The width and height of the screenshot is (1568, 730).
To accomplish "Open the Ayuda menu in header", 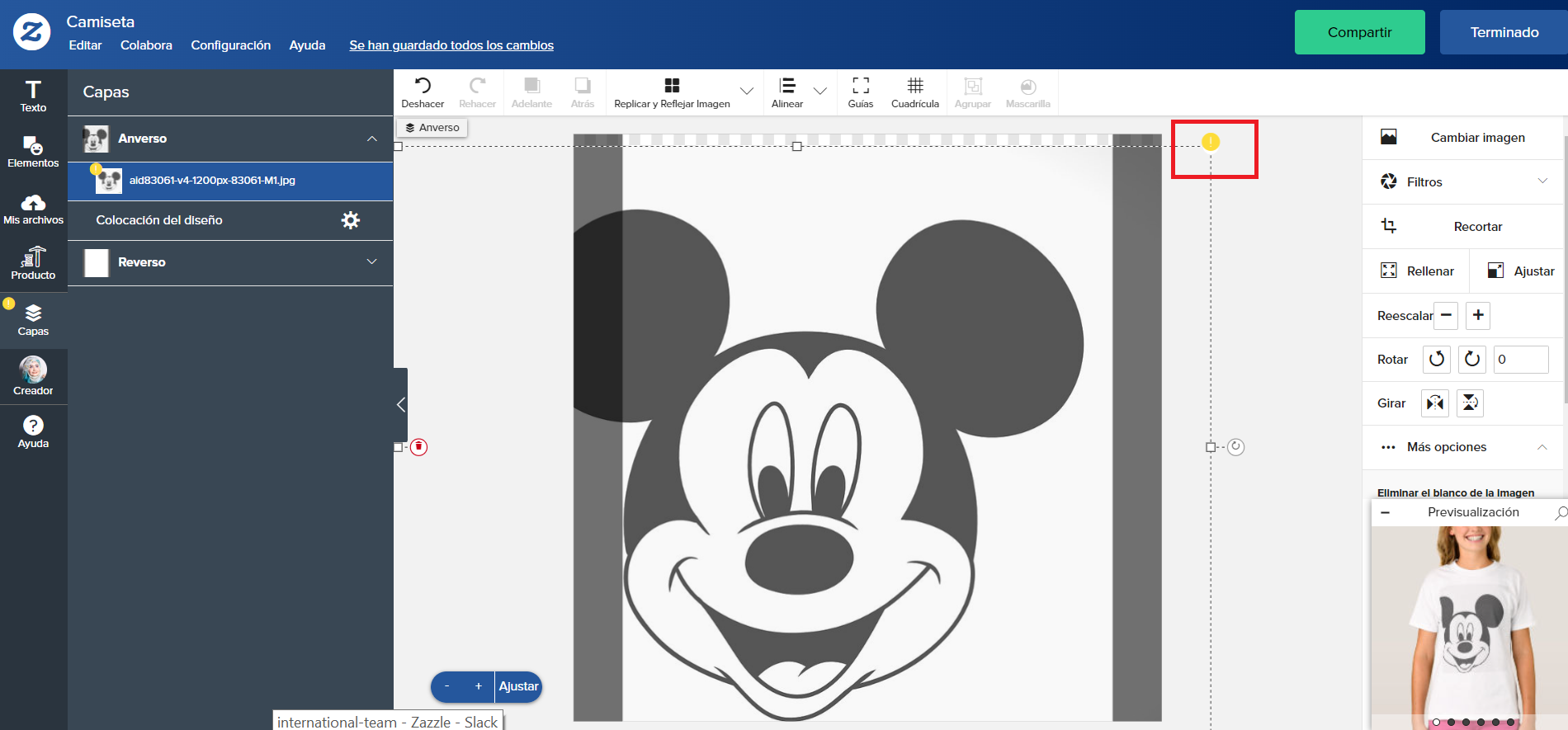I will tap(307, 45).
